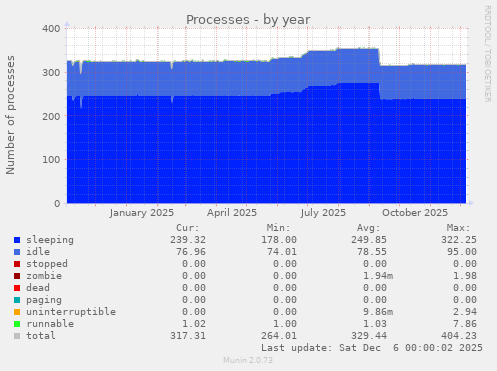This screenshot has width=497, height=371.
Task: Click the 'Last update' timestamp line
Action: point(372,348)
